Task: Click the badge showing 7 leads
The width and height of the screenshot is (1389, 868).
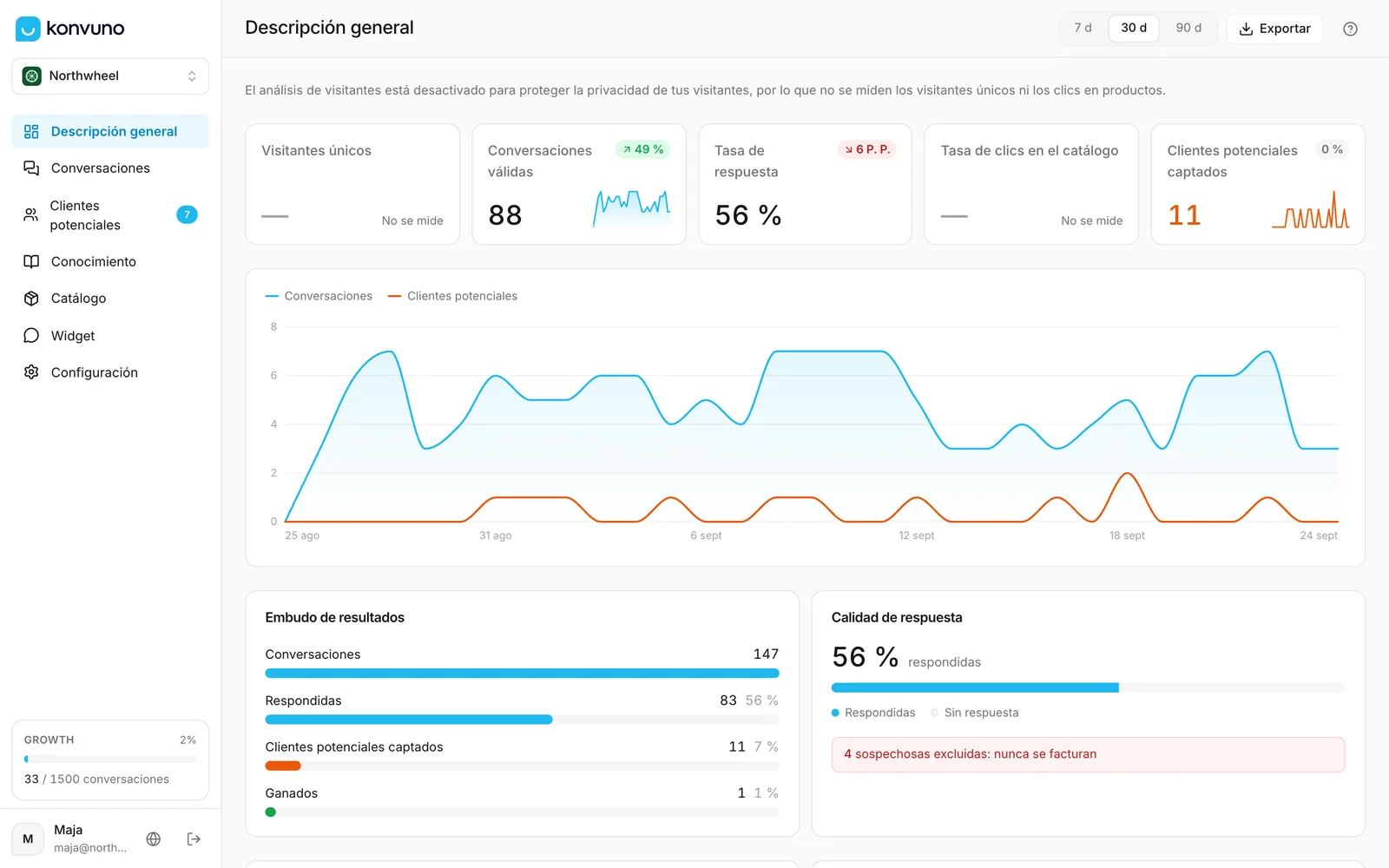Action: pyautogui.click(x=187, y=214)
